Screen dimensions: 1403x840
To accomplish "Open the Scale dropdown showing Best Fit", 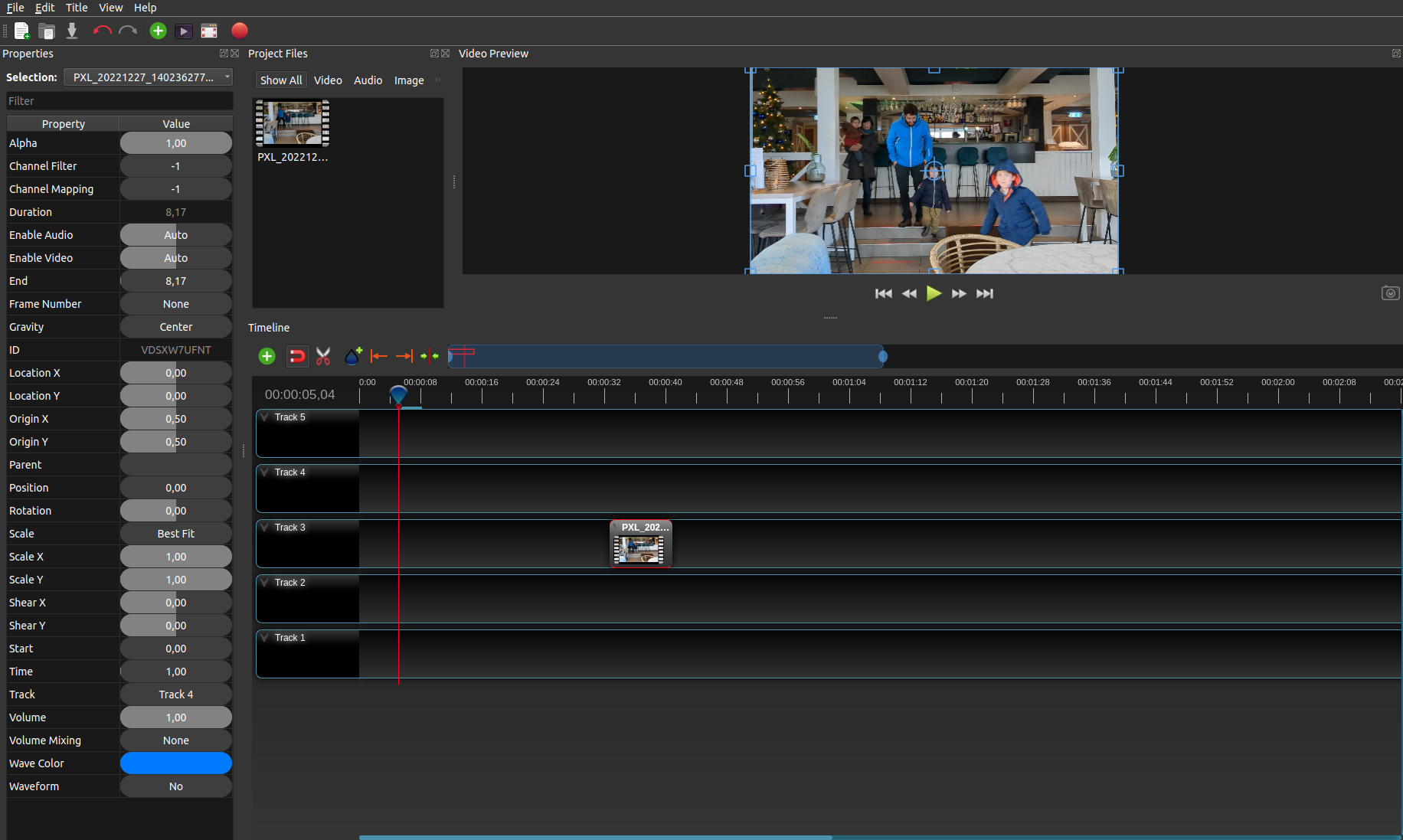I will point(175,533).
